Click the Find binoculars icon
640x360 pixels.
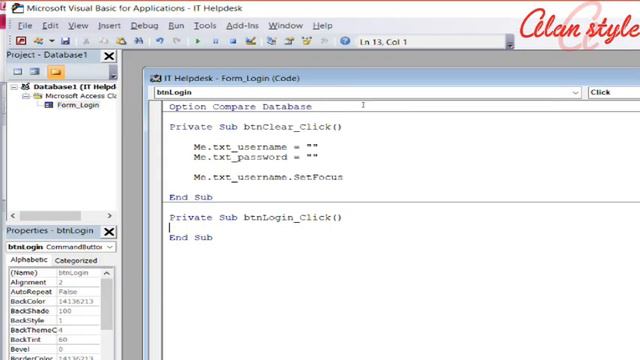(139, 41)
